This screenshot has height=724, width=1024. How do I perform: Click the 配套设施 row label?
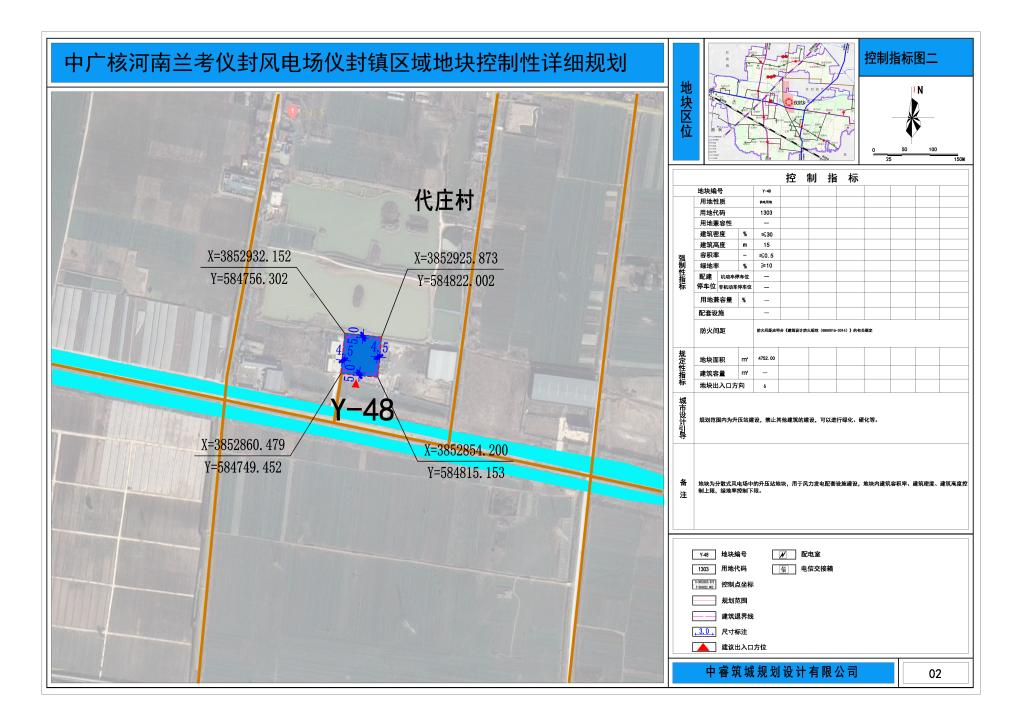(711, 313)
